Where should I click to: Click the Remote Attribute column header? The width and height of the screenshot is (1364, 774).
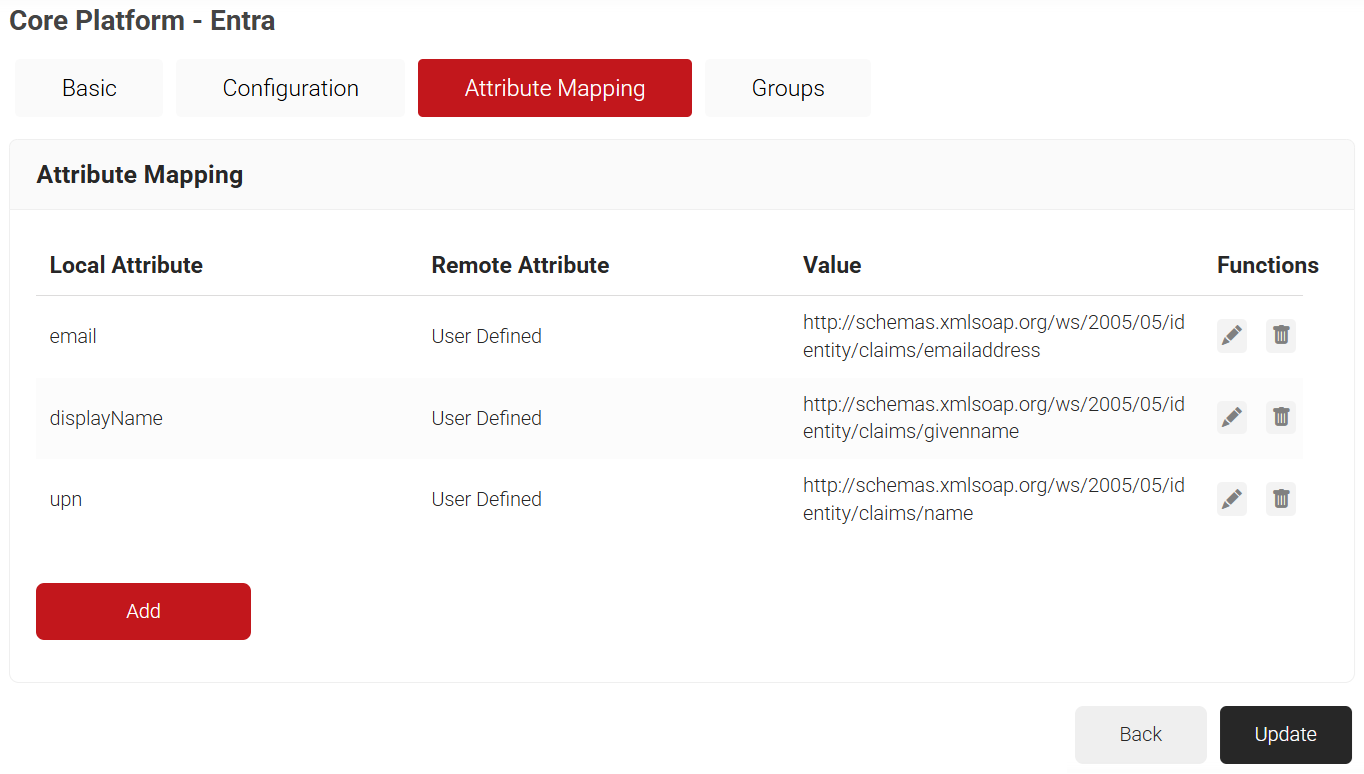[x=520, y=265]
